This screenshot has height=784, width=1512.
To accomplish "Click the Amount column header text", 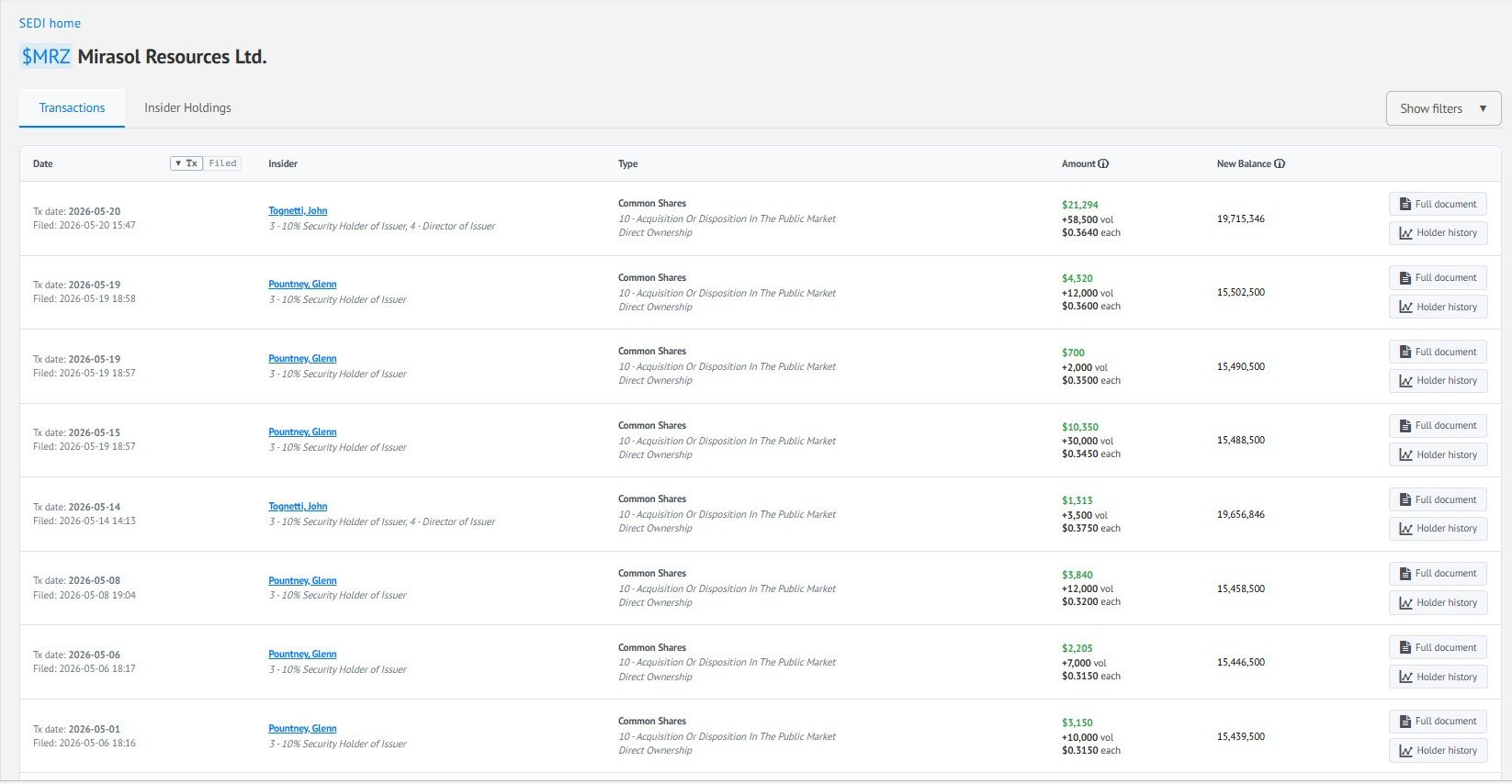I will tap(1078, 163).
